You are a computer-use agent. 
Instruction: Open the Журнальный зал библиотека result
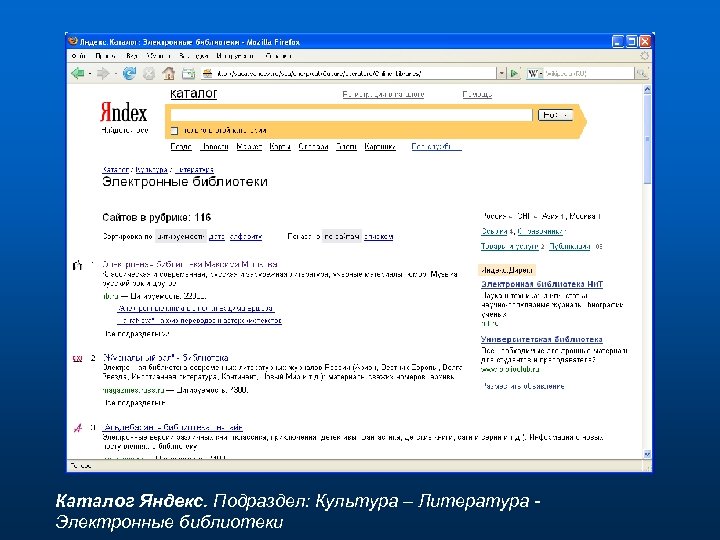tap(165, 358)
